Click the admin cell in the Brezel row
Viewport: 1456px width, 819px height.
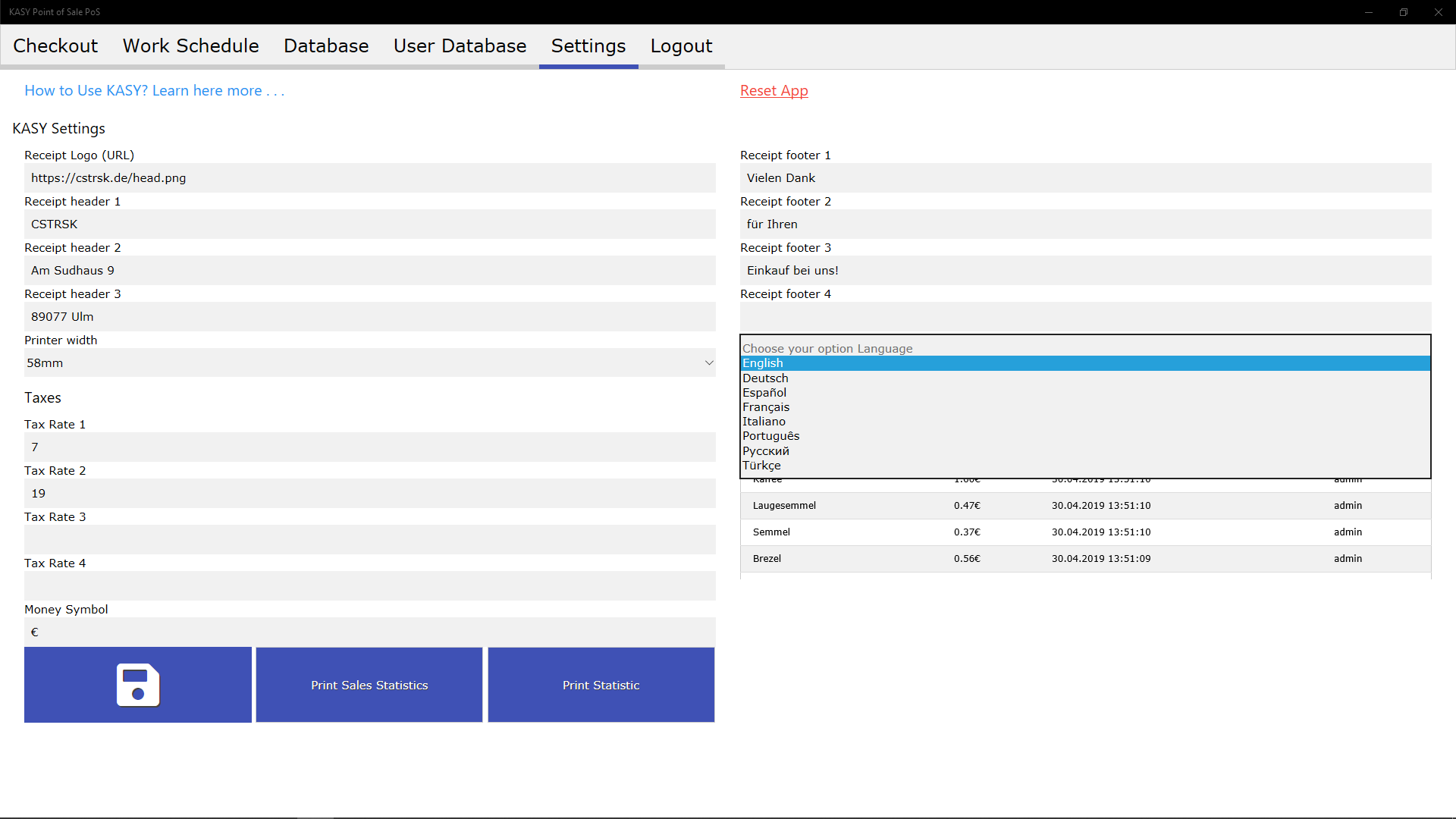(1348, 559)
